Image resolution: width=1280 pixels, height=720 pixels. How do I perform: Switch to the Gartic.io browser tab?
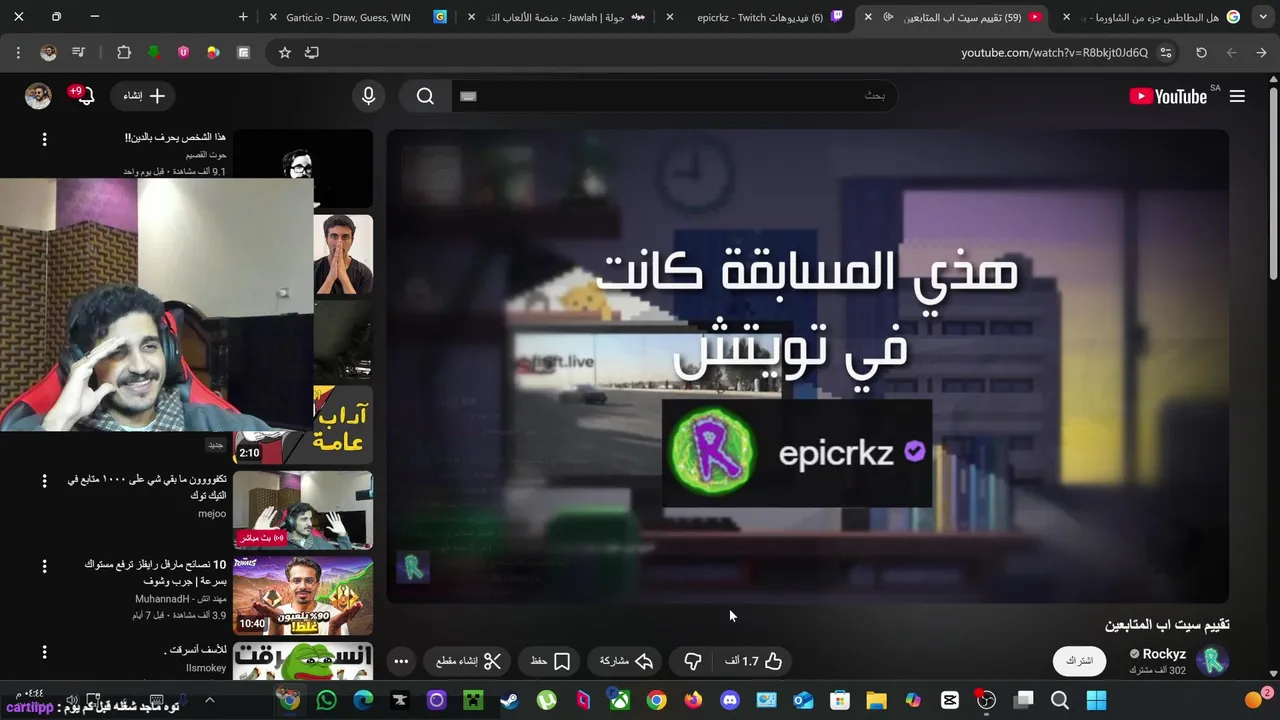(347, 17)
